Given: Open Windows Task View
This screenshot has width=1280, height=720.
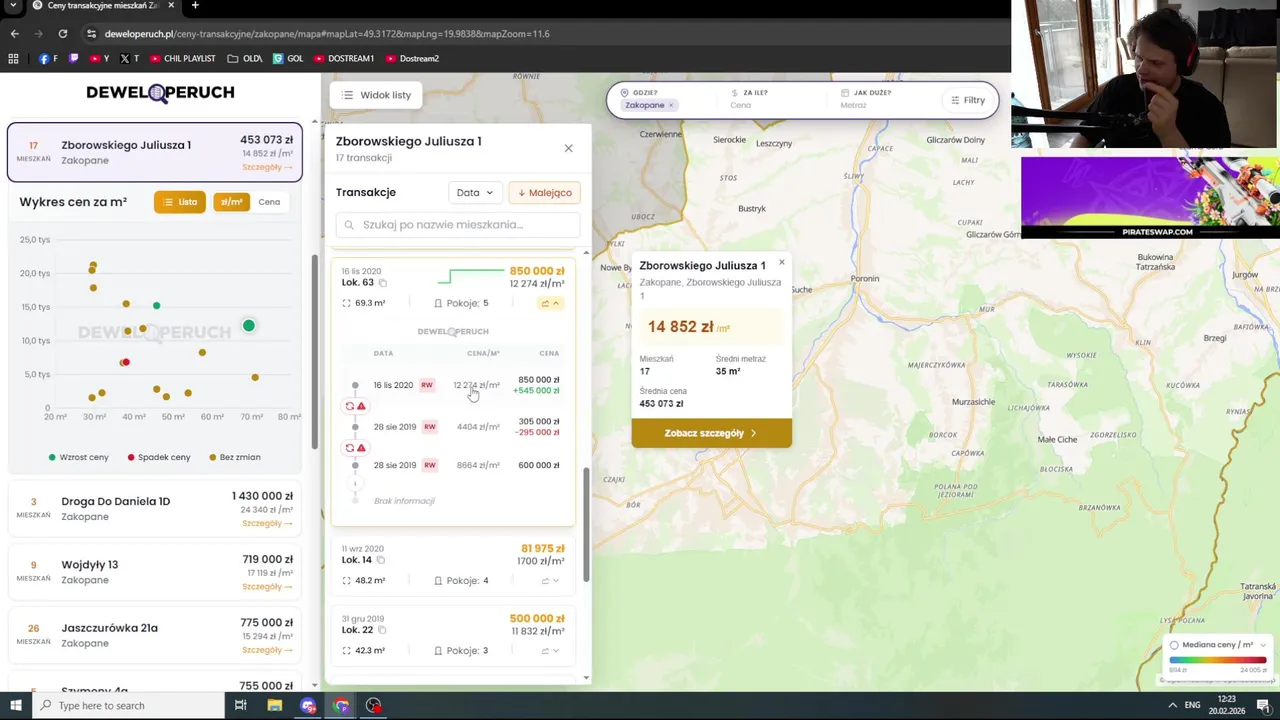Looking at the screenshot, I should point(240,706).
